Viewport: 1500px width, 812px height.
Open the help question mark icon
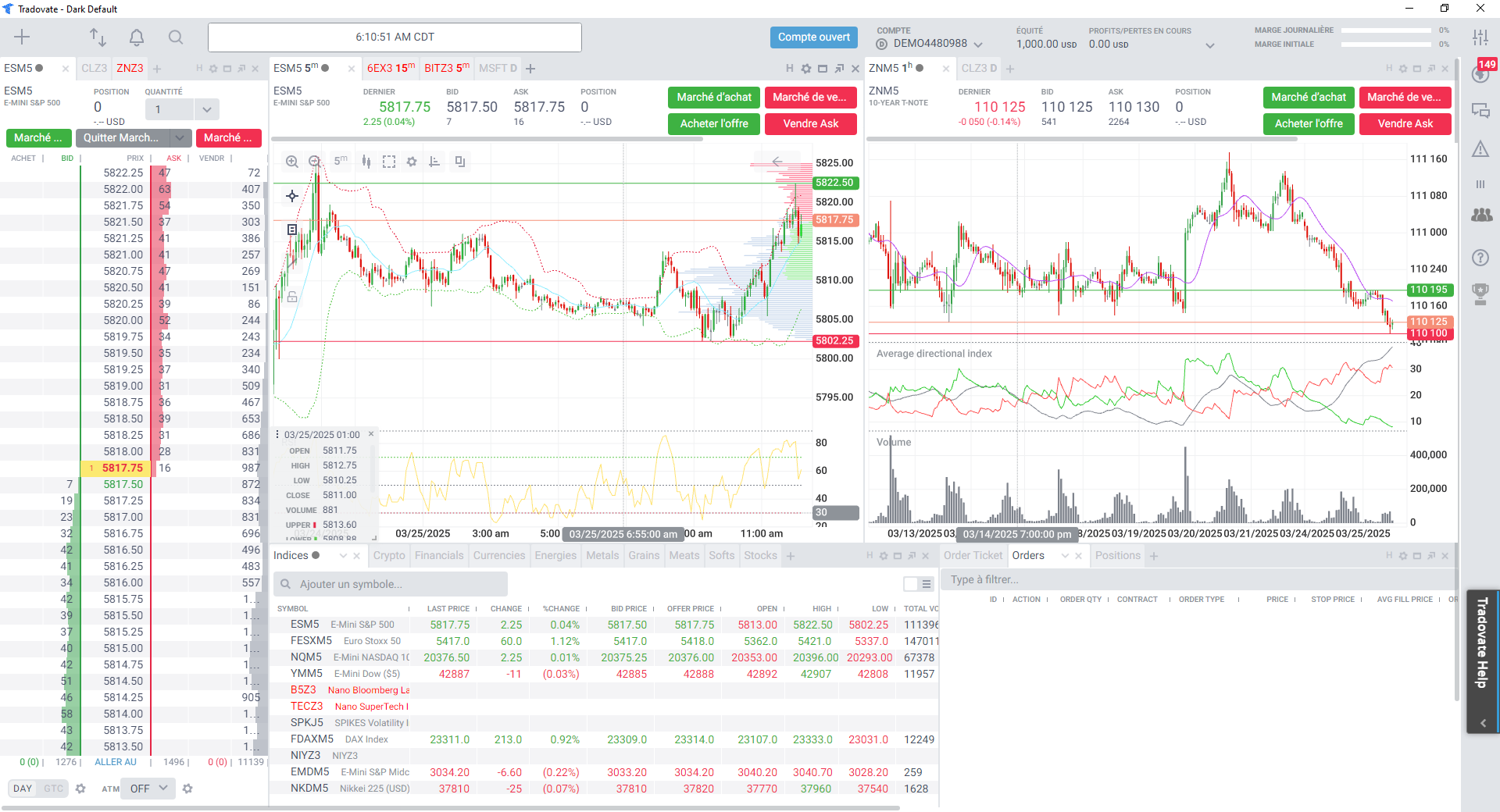tap(1480, 258)
